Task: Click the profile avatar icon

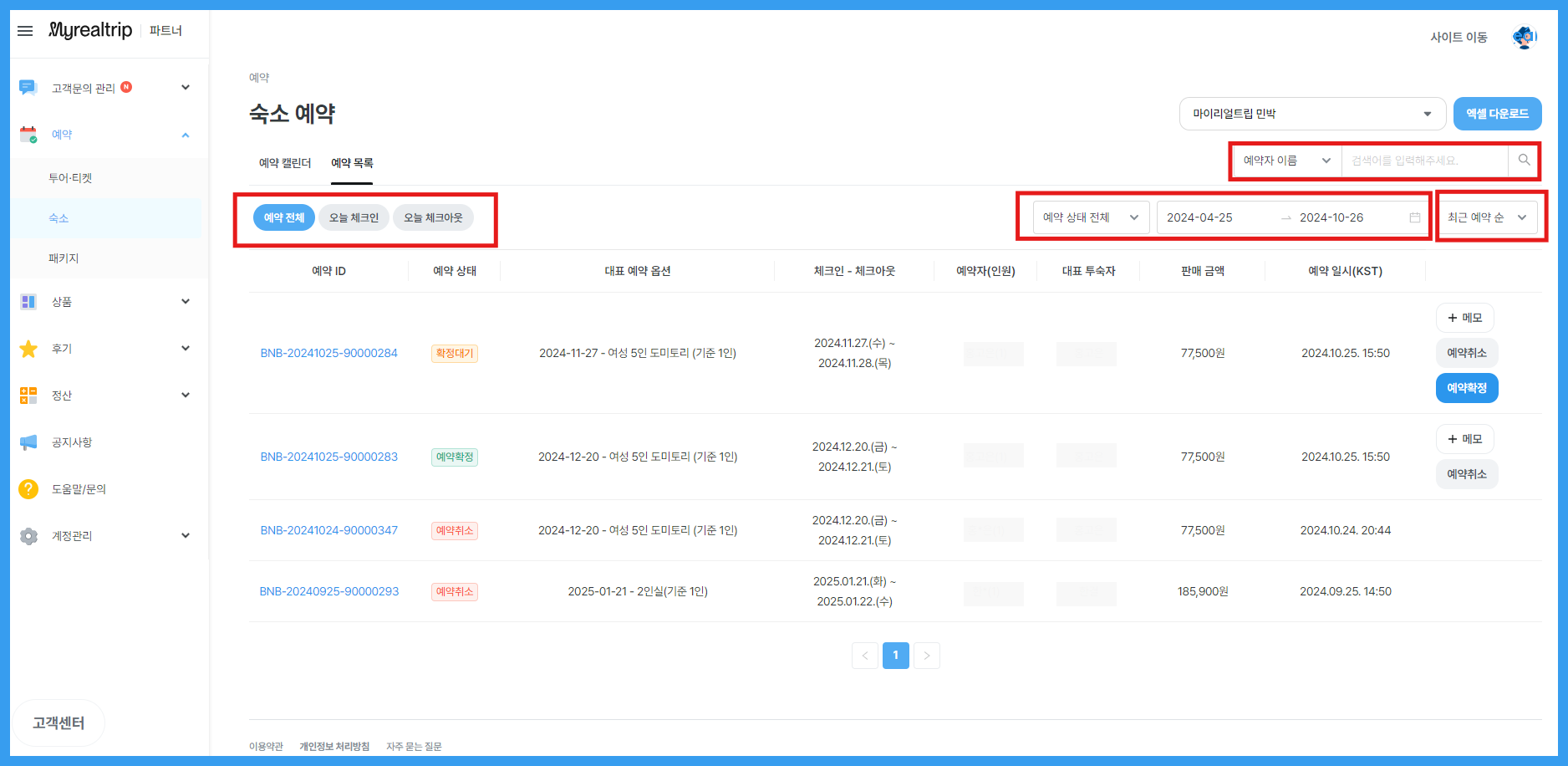Action: 1524,38
